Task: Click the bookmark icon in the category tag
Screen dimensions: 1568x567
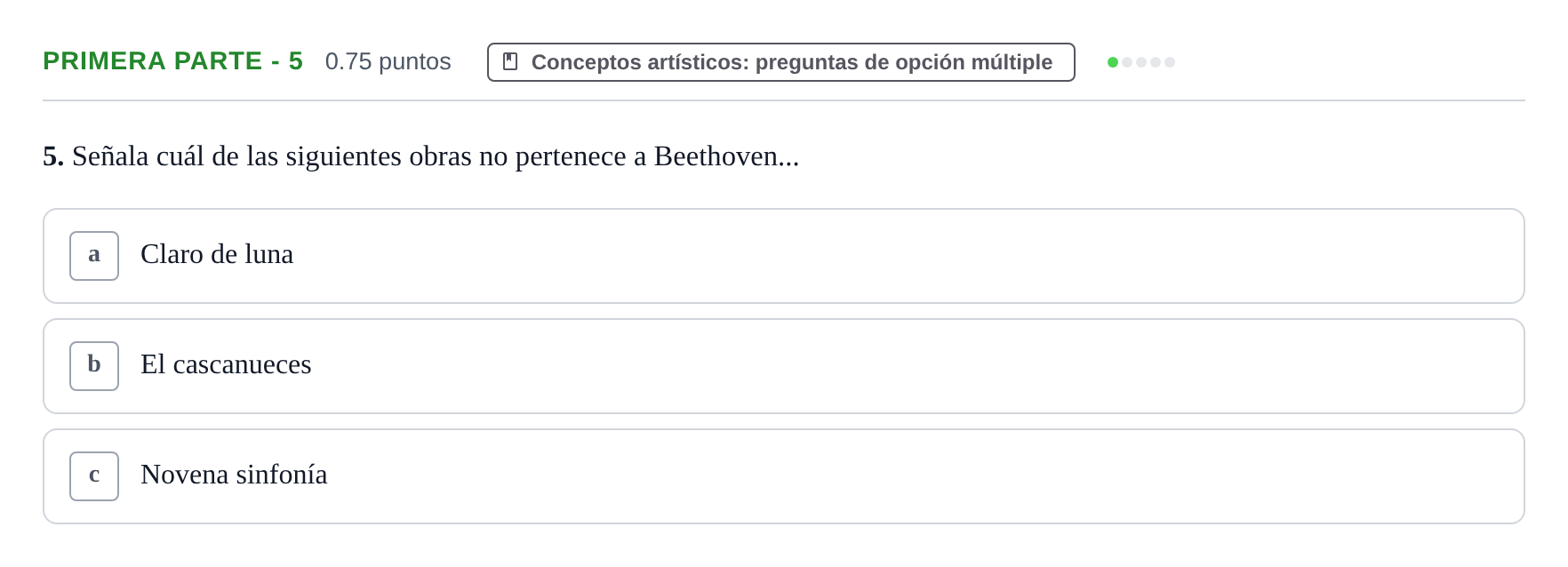Action: [510, 61]
